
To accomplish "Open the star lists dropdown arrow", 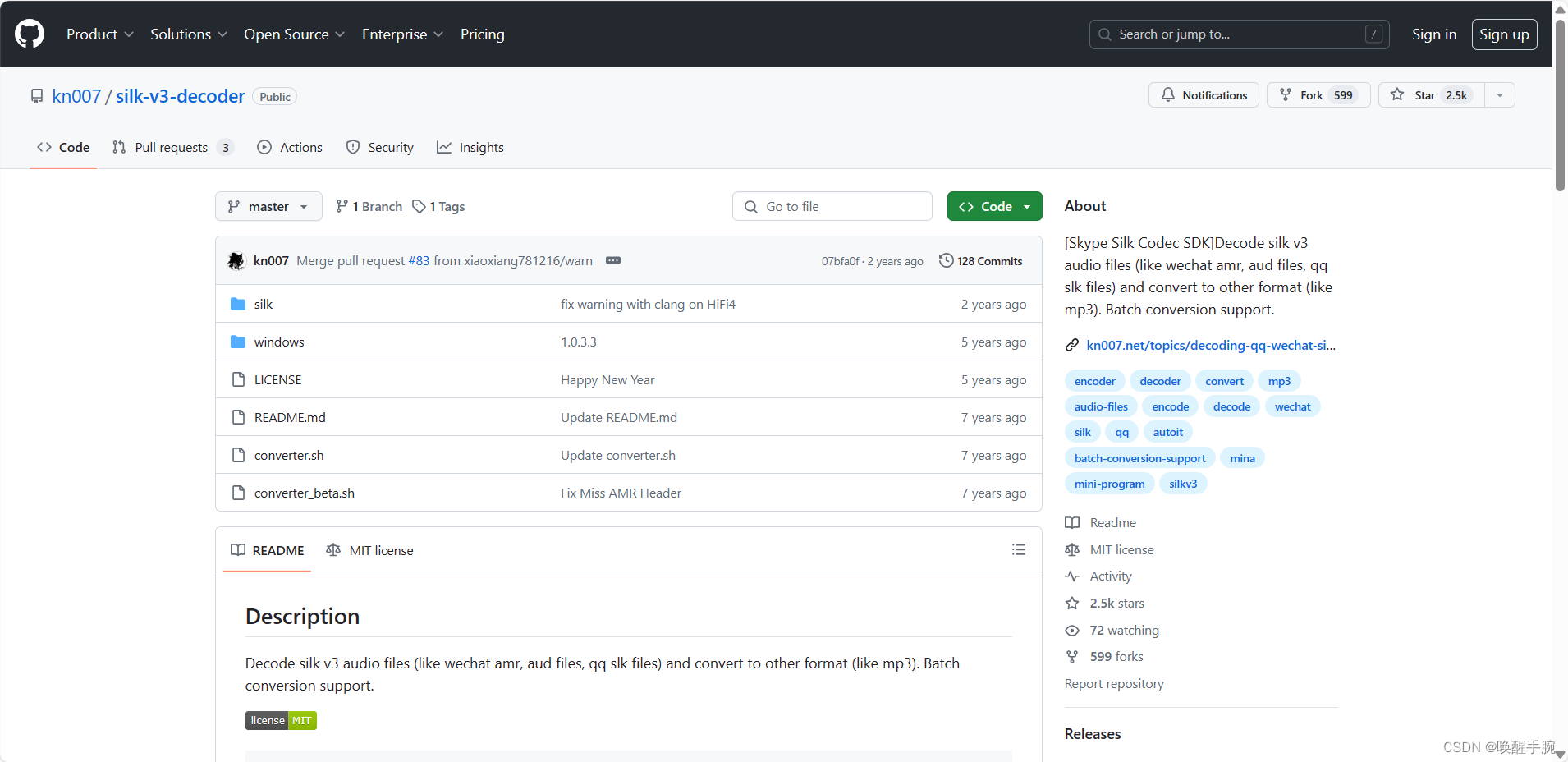I will tap(1499, 95).
